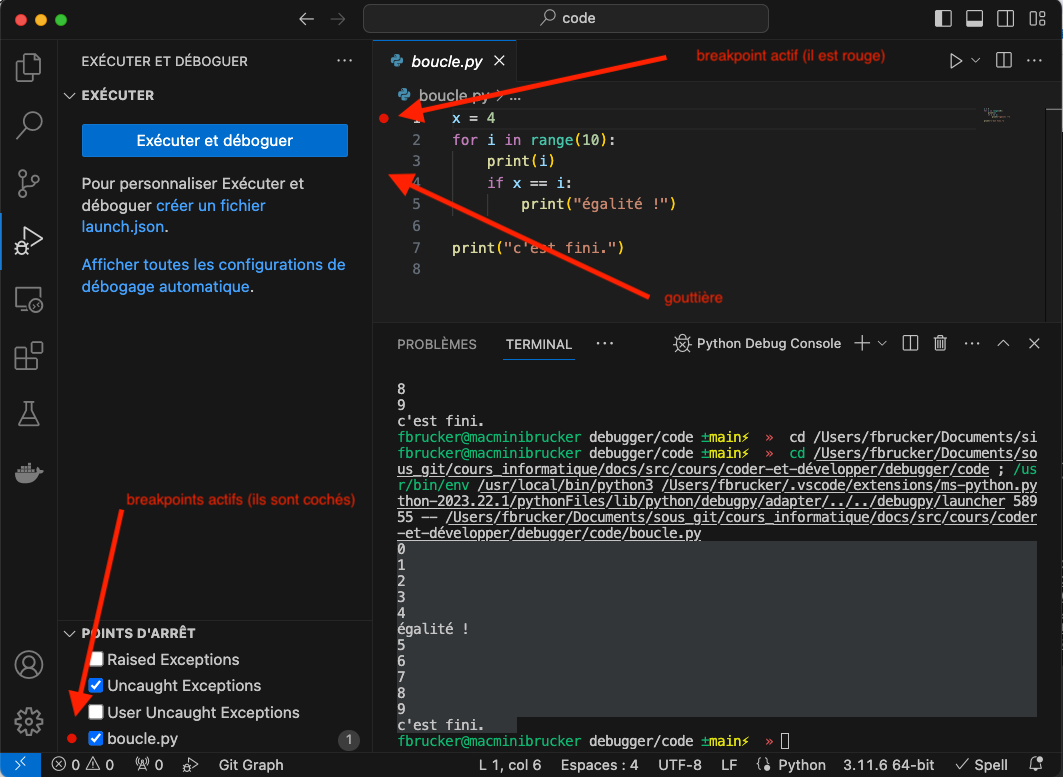Screen dimensions: 1063x777
Task: Kill terminal with the trash icon
Action: (940, 343)
